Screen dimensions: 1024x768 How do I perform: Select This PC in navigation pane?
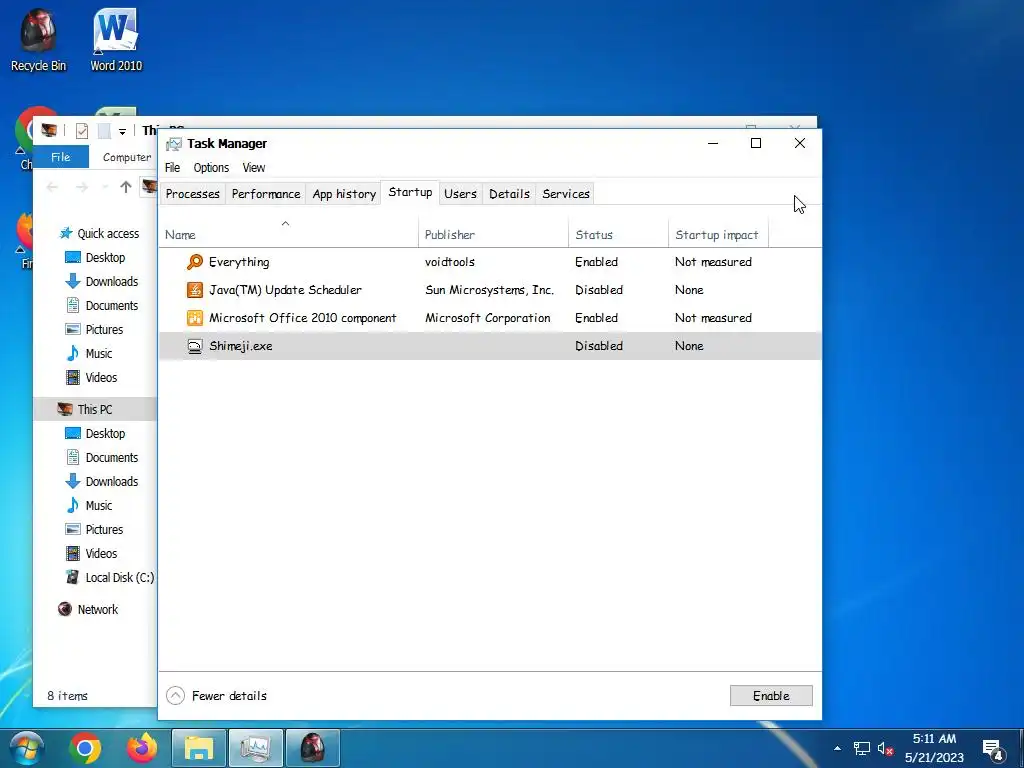95,409
